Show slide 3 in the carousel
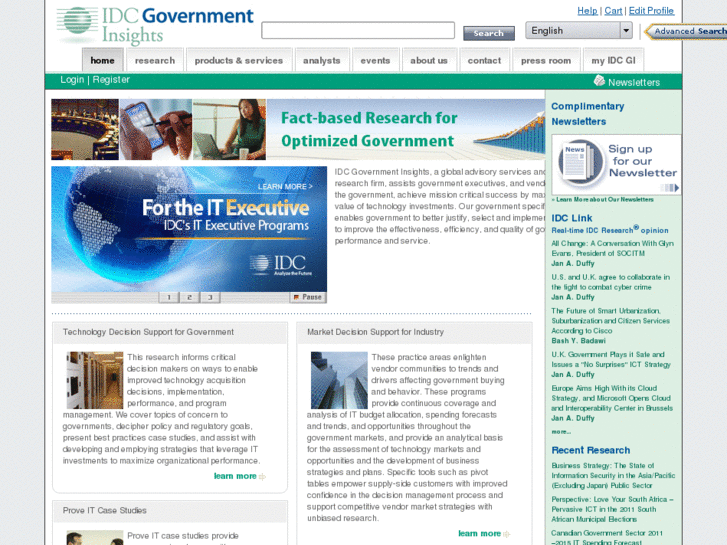 [210, 297]
